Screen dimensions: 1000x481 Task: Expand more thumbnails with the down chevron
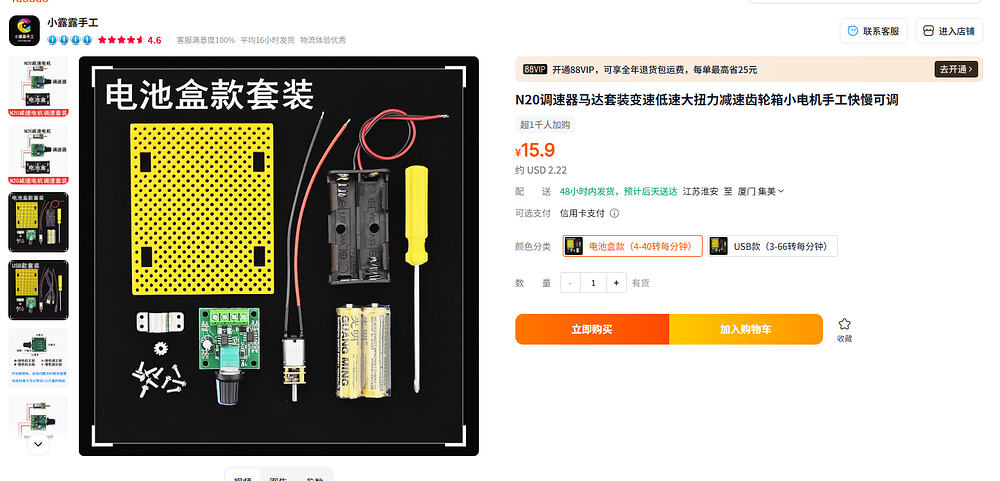[38, 443]
